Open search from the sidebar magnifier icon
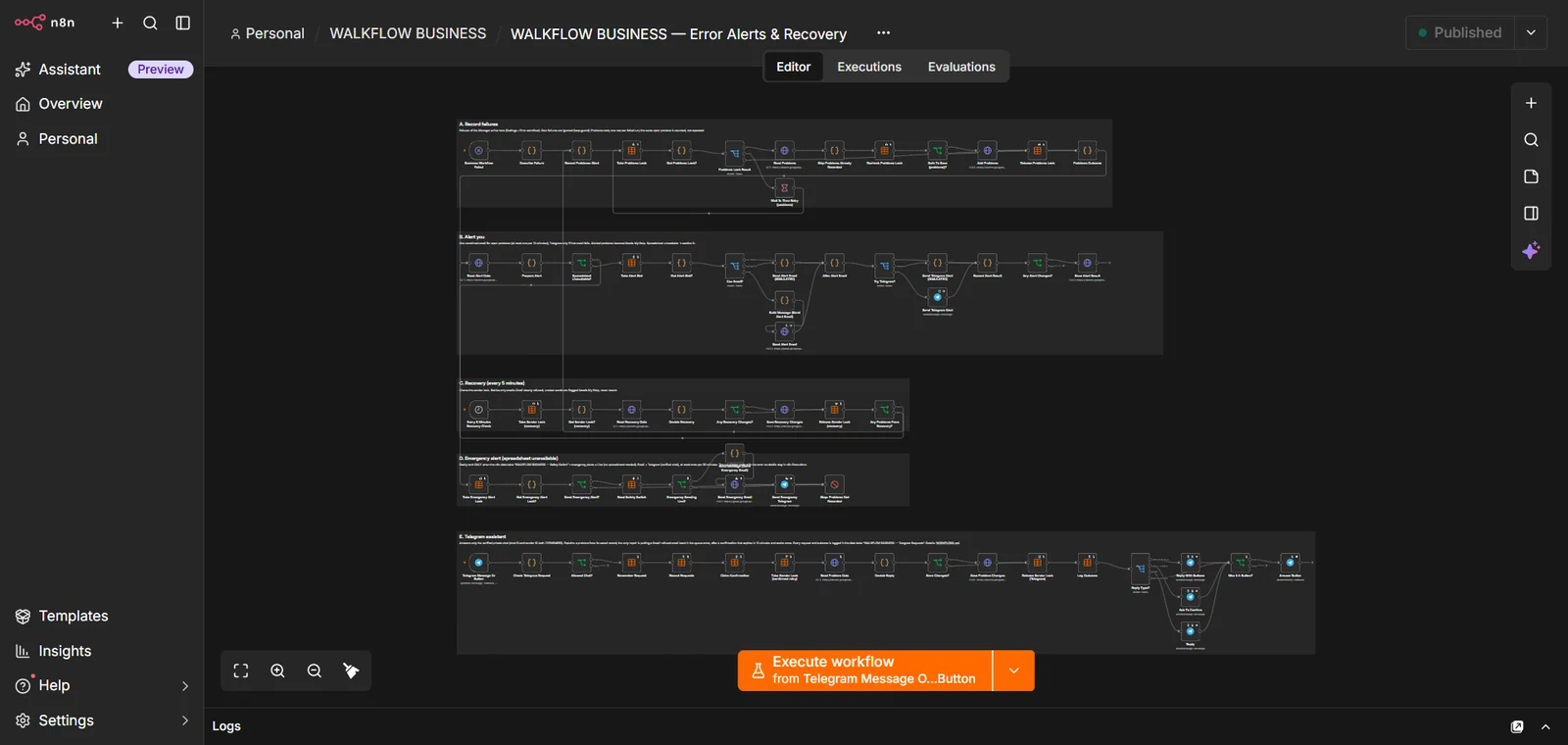 tap(150, 23)
